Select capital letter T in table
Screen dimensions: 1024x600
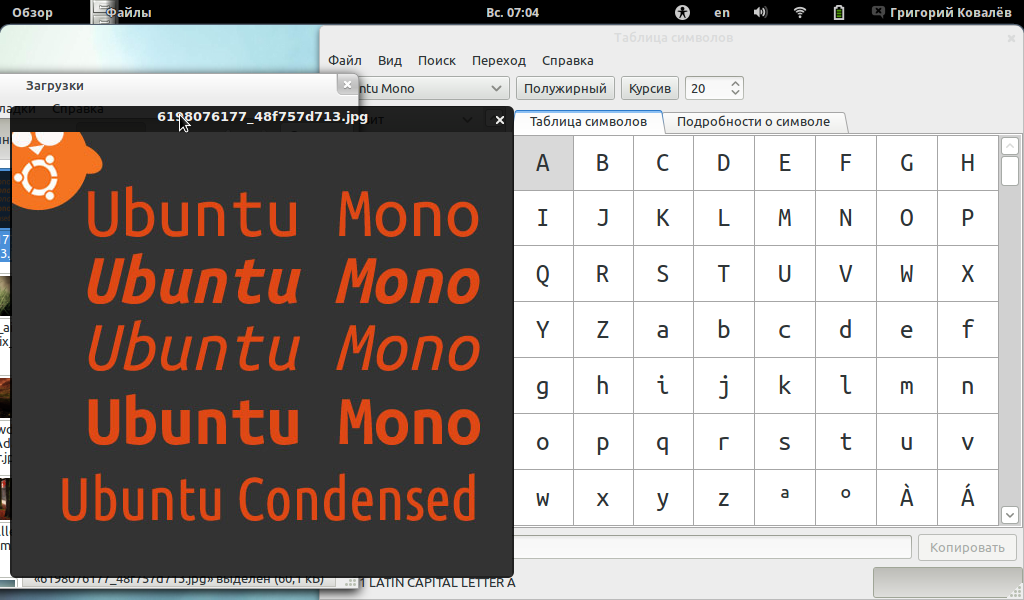point(724,274)
